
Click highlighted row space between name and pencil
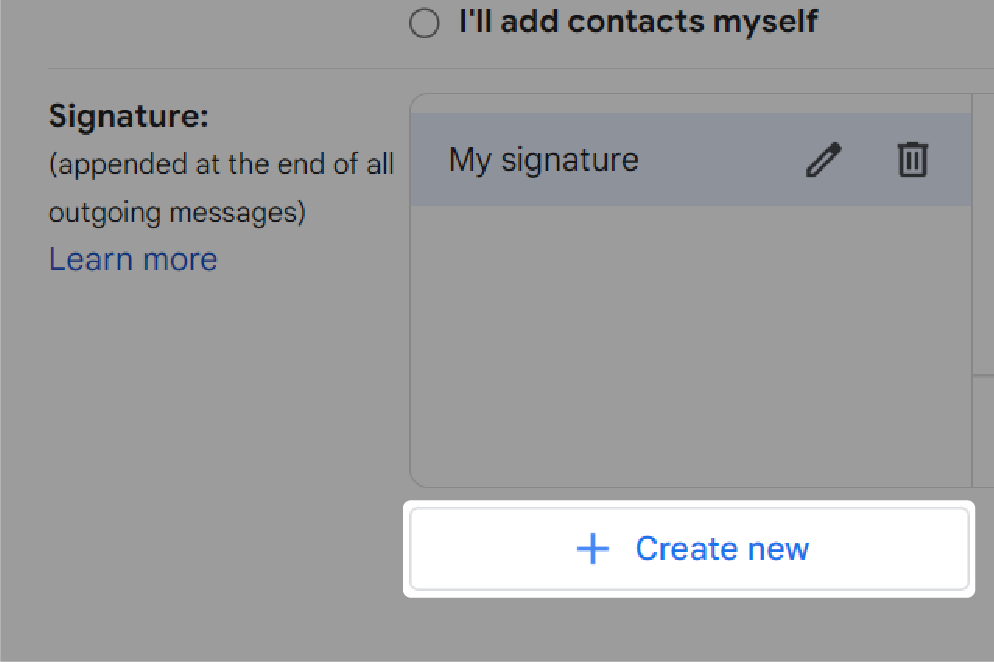pos(721,159)
